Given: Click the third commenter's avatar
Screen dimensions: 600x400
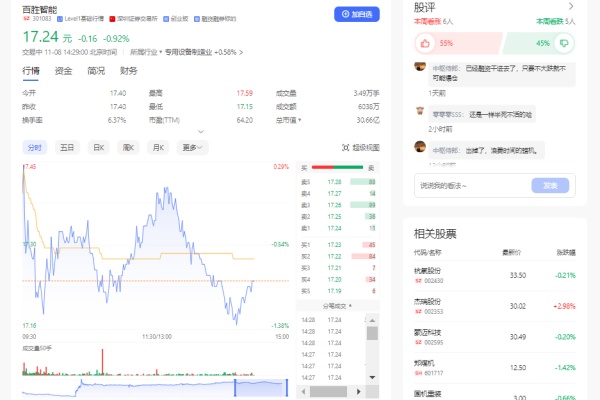Looking at the screenshot, I should (420, 147).
